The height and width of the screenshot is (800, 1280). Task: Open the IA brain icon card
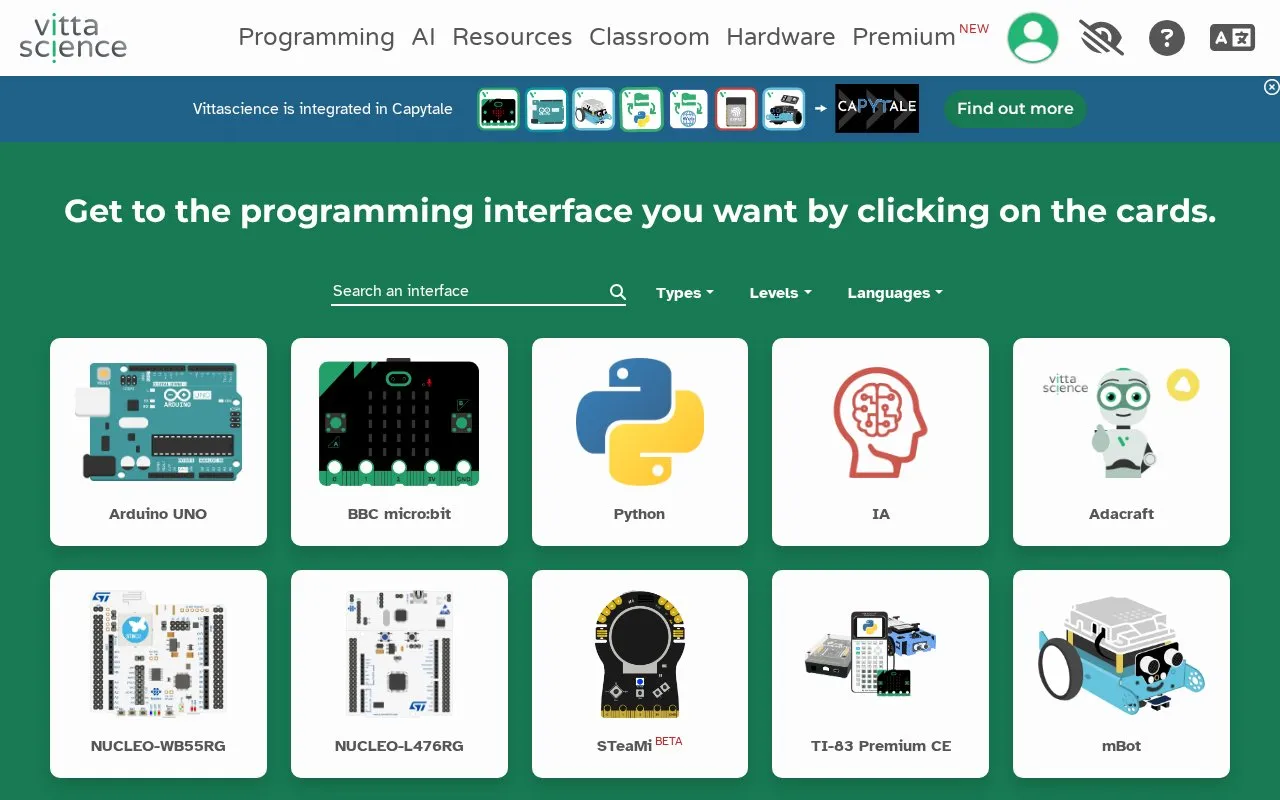[880, 421]
